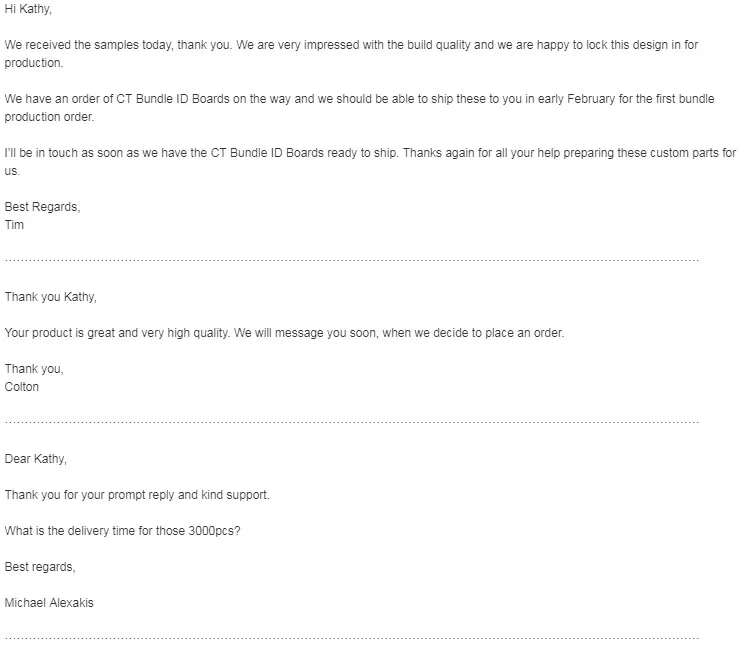Image resolution: width=750 pixels, height=646 pixels.
Task: Click "Best regards," above Michael Alexakis
Action: pos(40,567)
